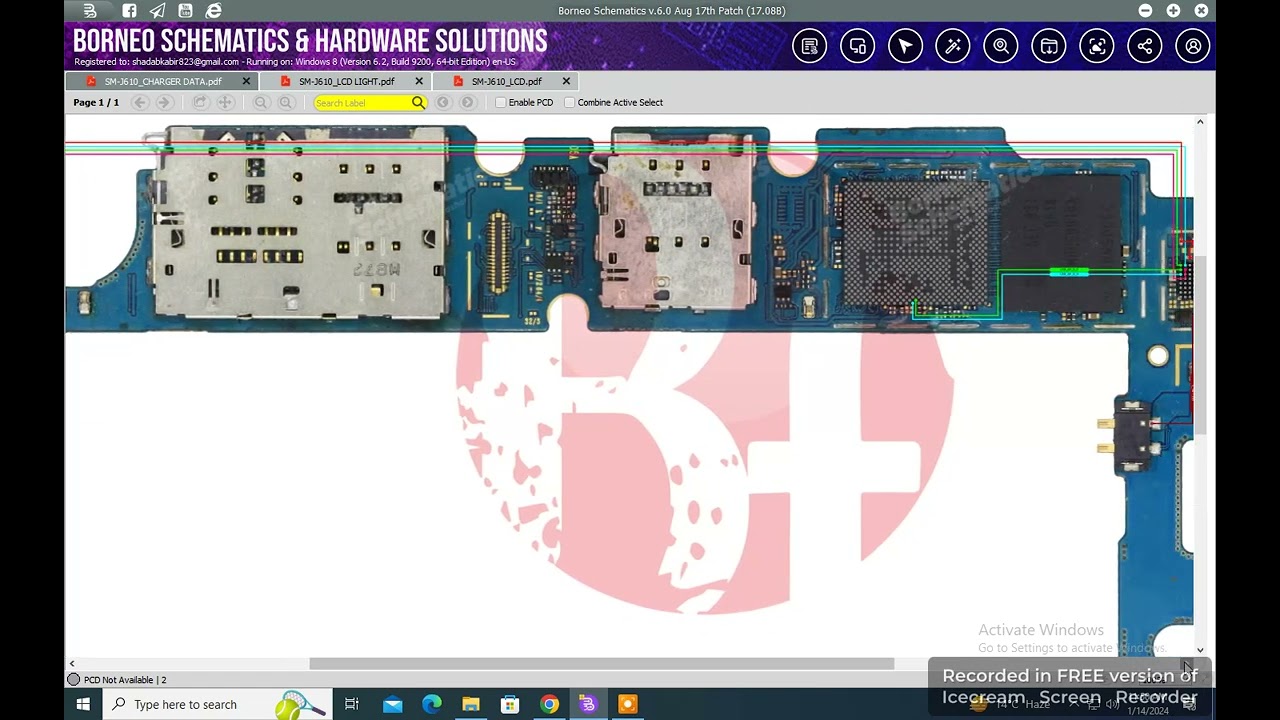The image size is (1280, 720).
Task: Open the Internet Explorer website icon
Action: tap(213, 11)
